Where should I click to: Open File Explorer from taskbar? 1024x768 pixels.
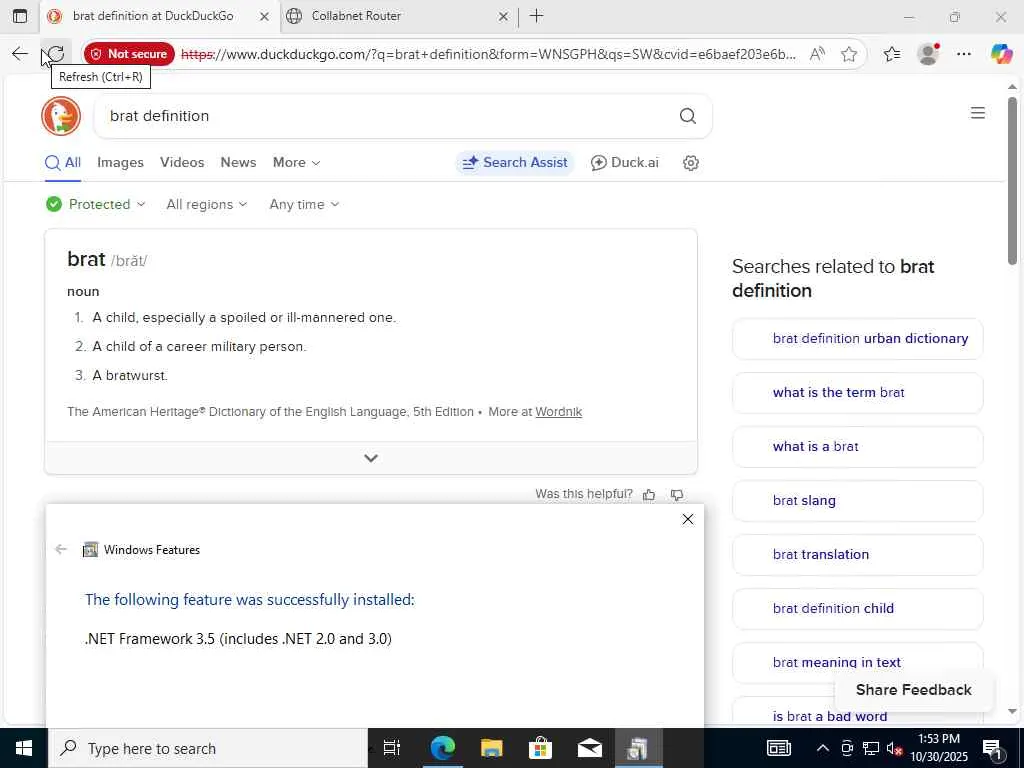[491, 748]
